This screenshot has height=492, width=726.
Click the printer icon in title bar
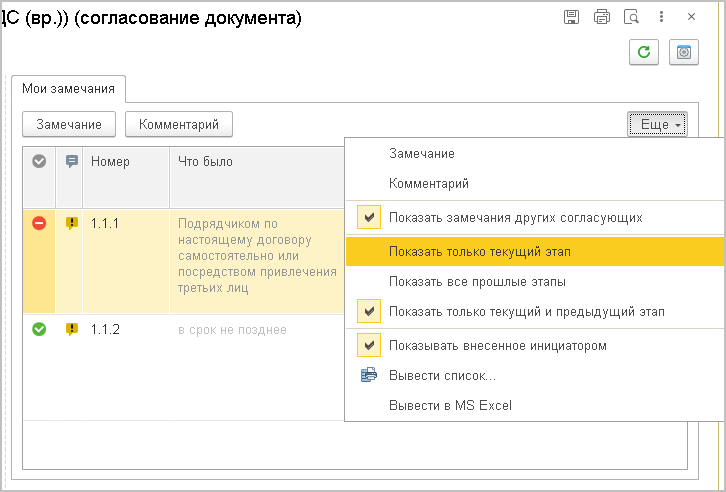[601, 17]
